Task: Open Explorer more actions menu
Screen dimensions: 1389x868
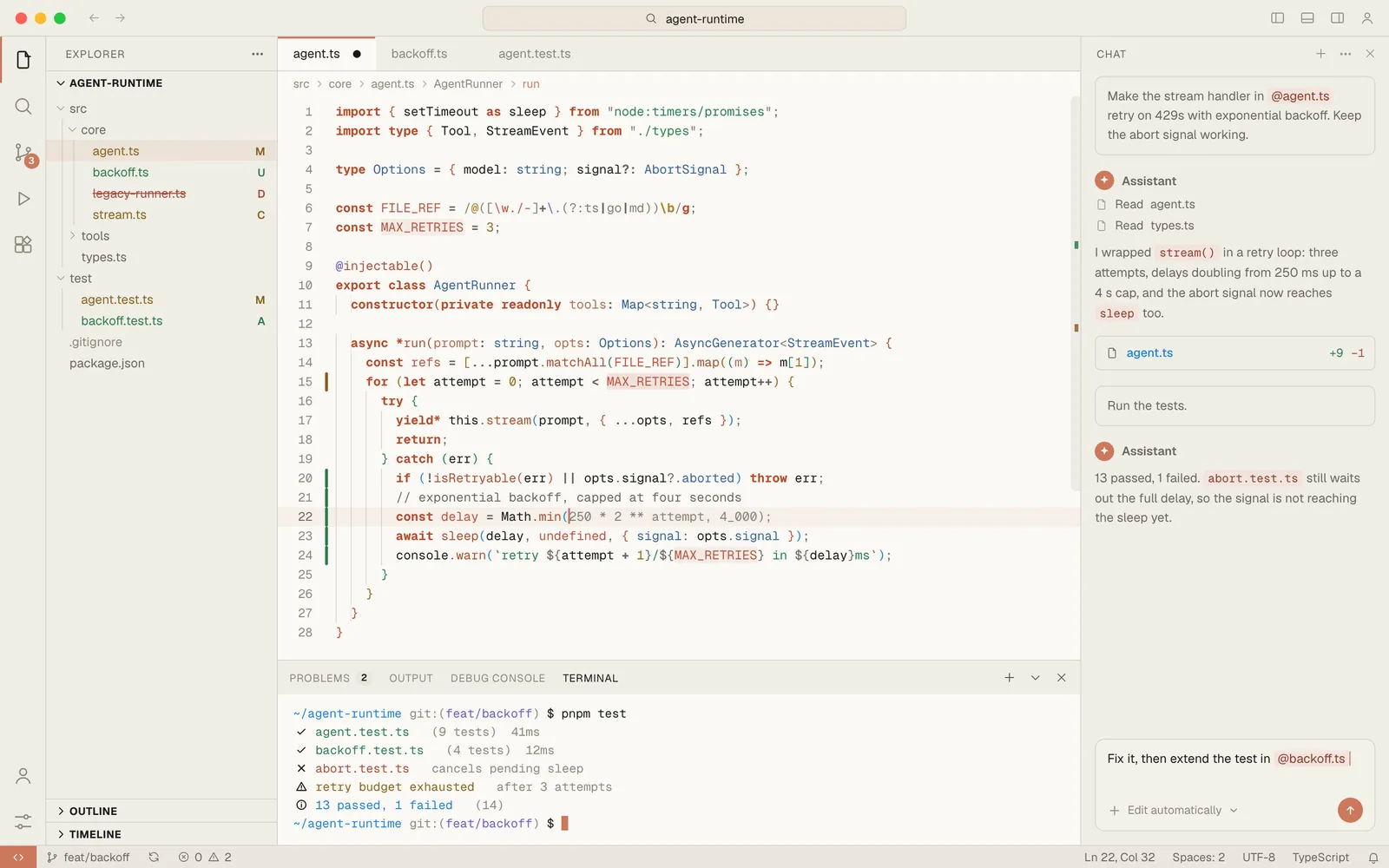Action: click(258, 54)
